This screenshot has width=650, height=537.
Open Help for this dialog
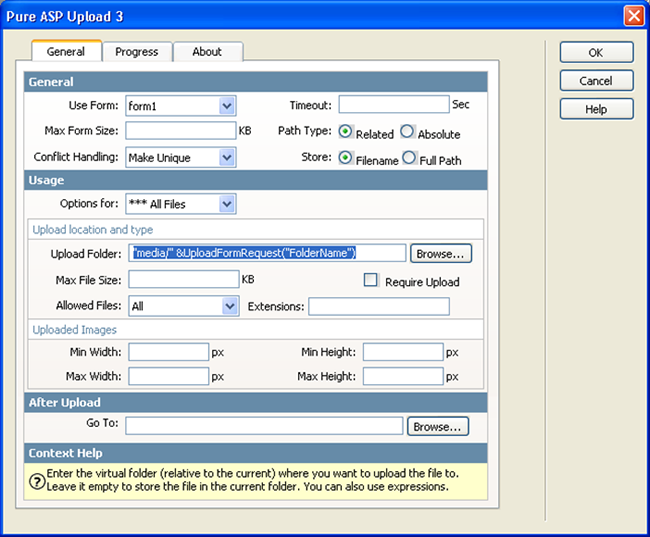597,109
